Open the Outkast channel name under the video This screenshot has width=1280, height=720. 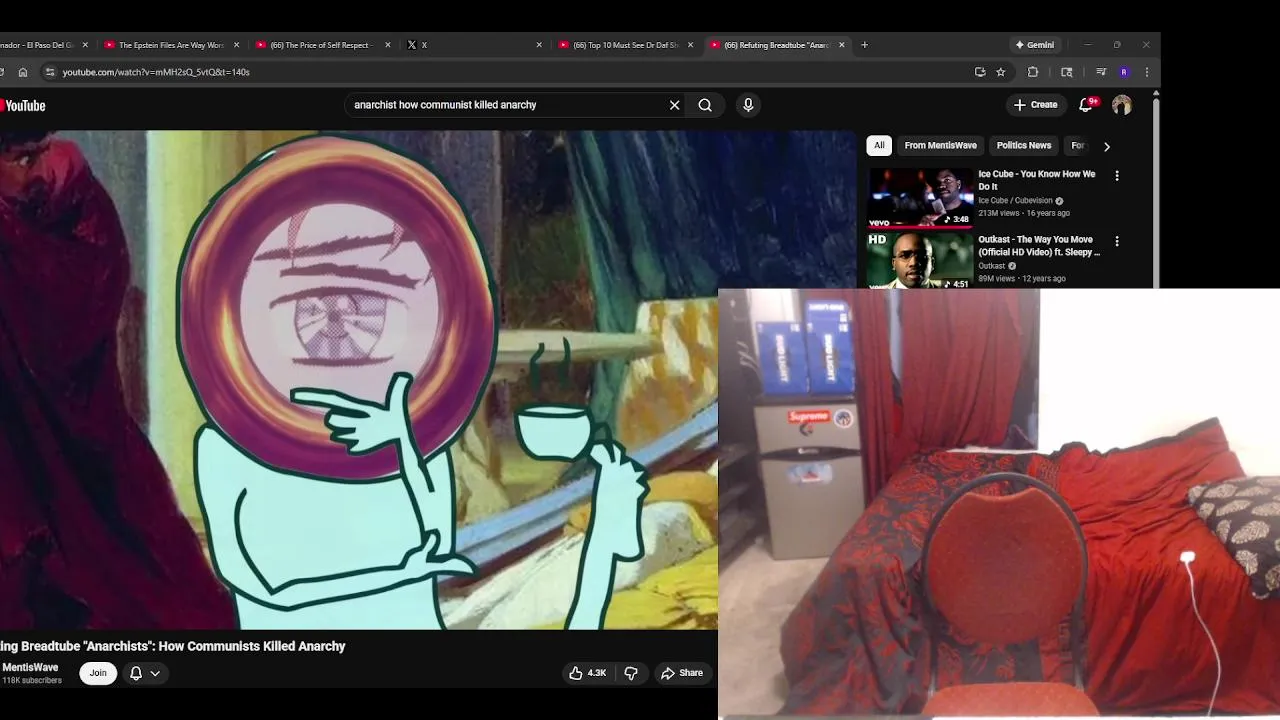click(x=992, y=266)
